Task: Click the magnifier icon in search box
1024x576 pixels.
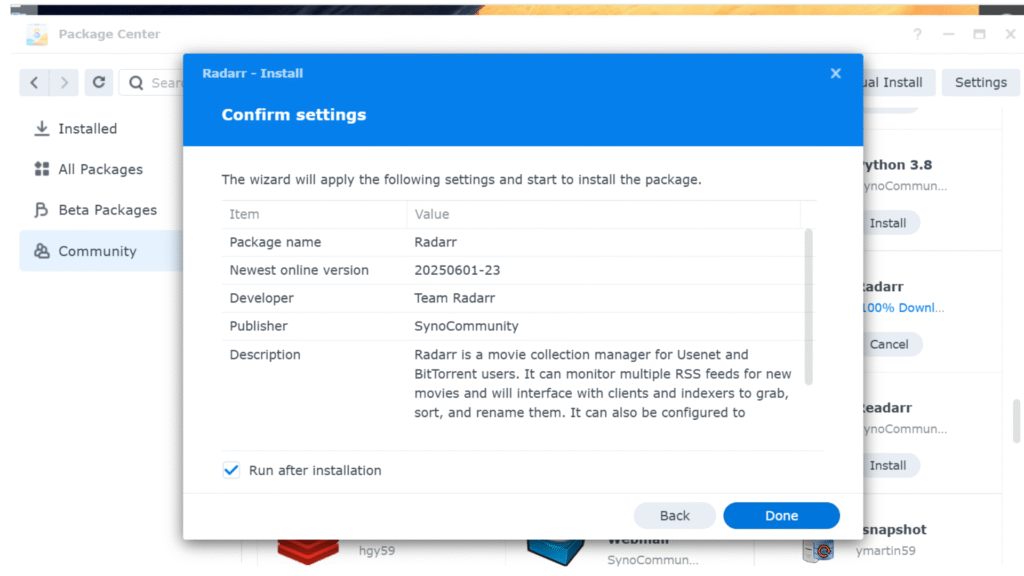Action: pos(137,83)
